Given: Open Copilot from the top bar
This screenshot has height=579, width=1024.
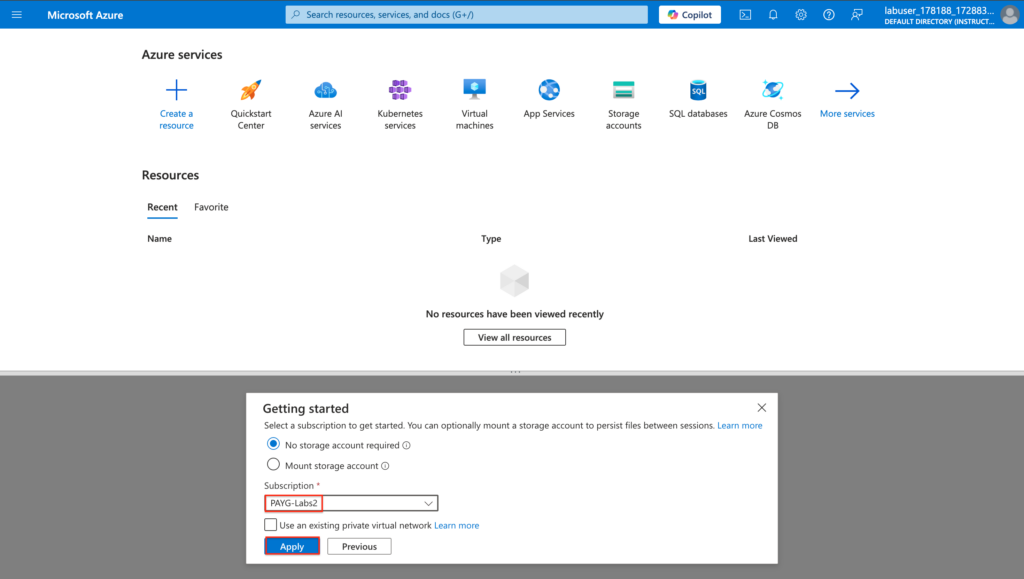Looking at the screenshot, I should [x=689, y=14].
